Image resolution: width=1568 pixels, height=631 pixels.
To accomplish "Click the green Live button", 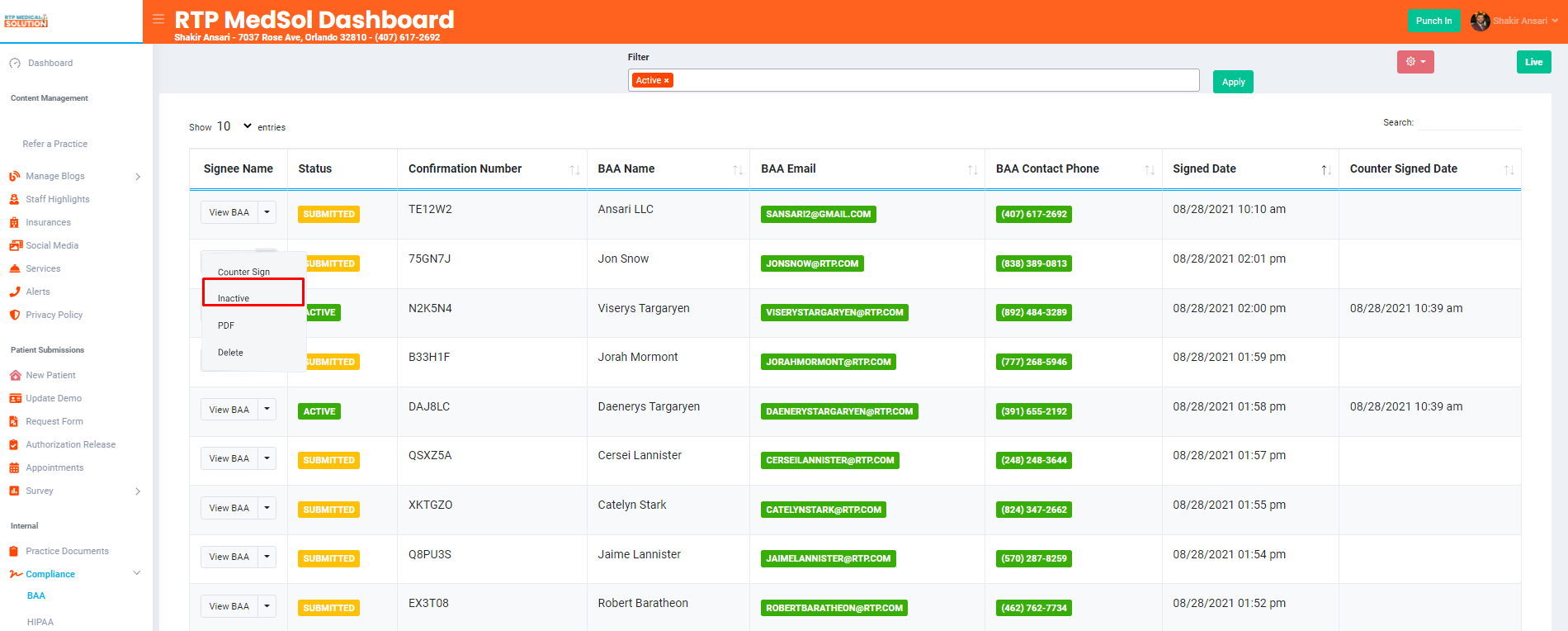I will [1533, 62].
